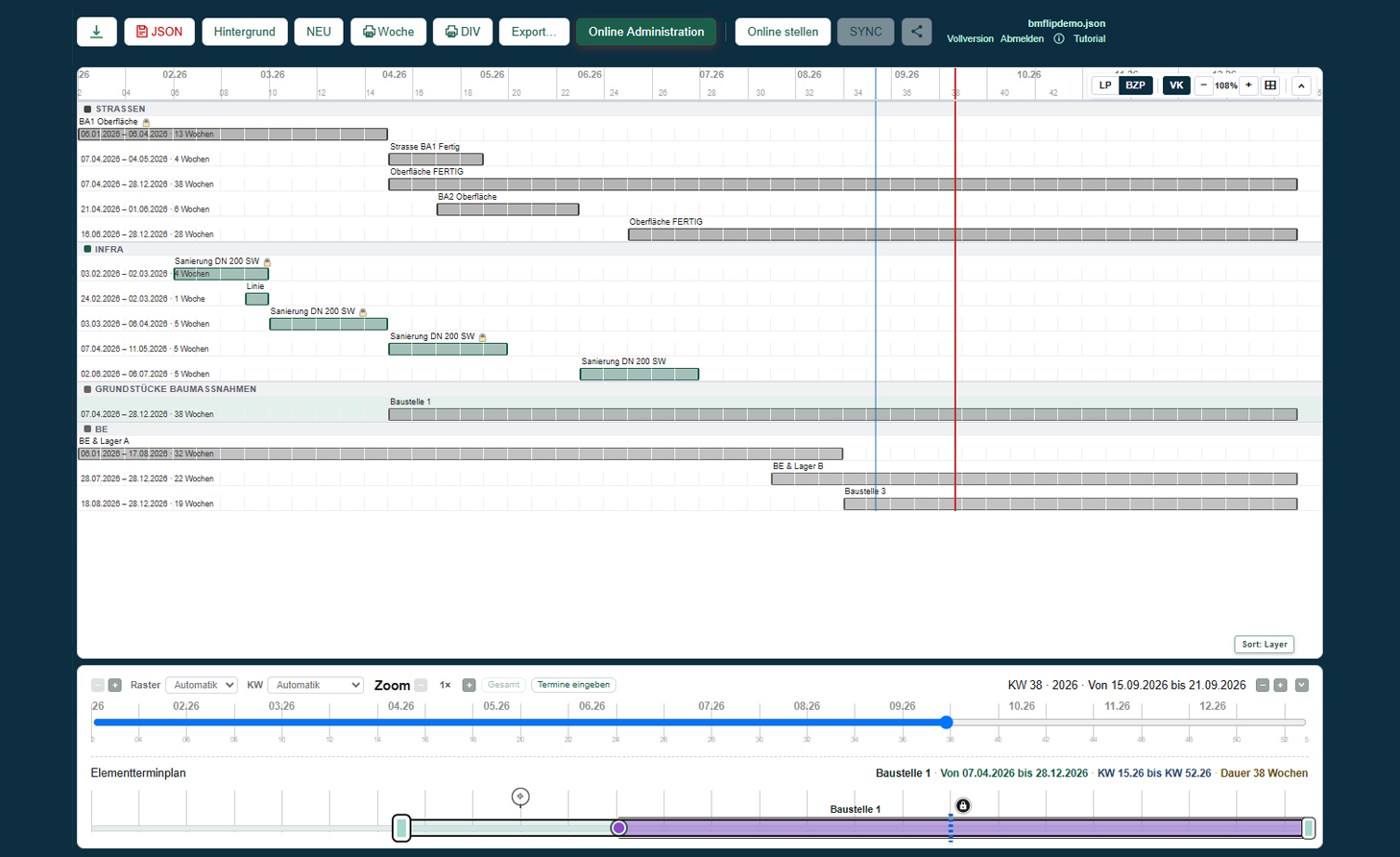Click '24.02.2026 – 02.03.2026 · 1 Woche' row text
The width and height of the screenshot is (1400, 857).
142,300
